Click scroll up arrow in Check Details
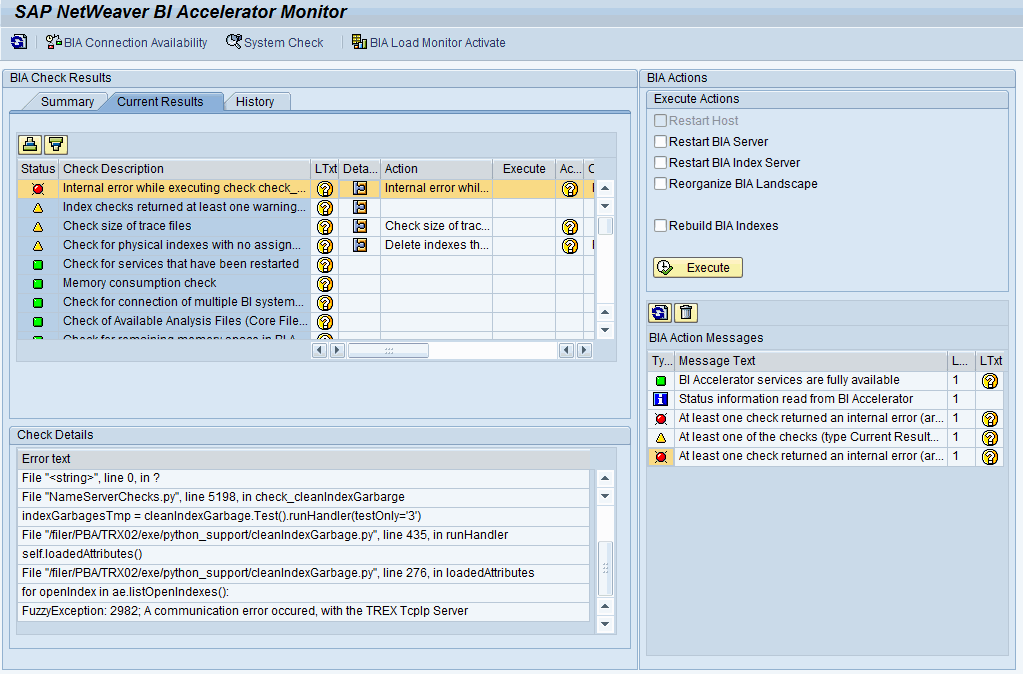 pos(605,478)
